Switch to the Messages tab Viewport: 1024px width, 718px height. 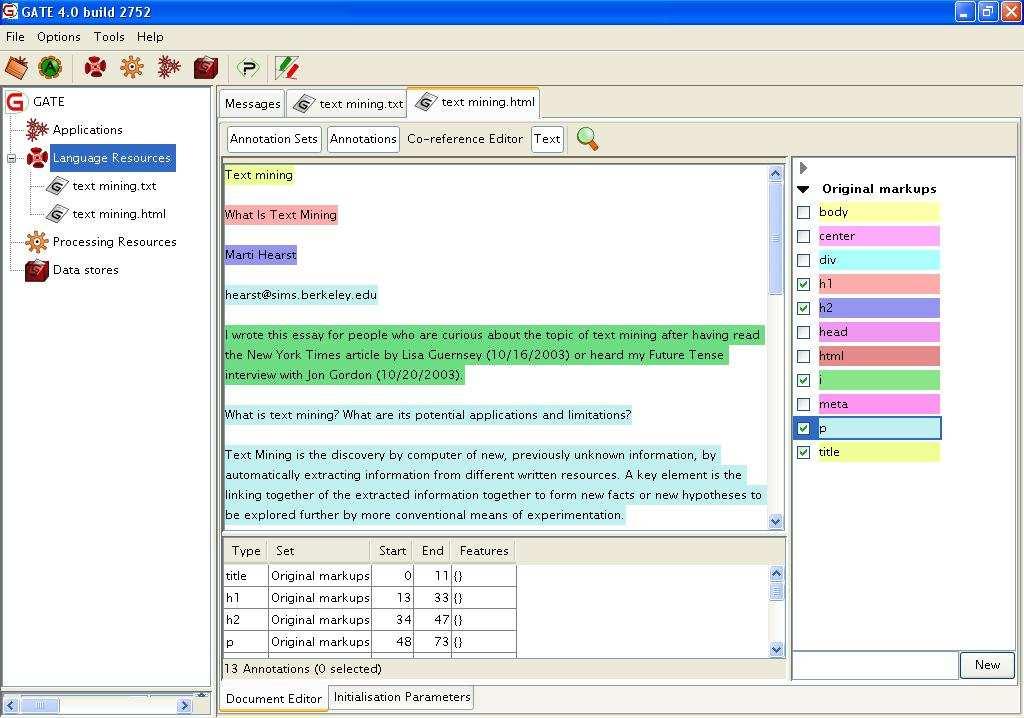tap(252, 104)
